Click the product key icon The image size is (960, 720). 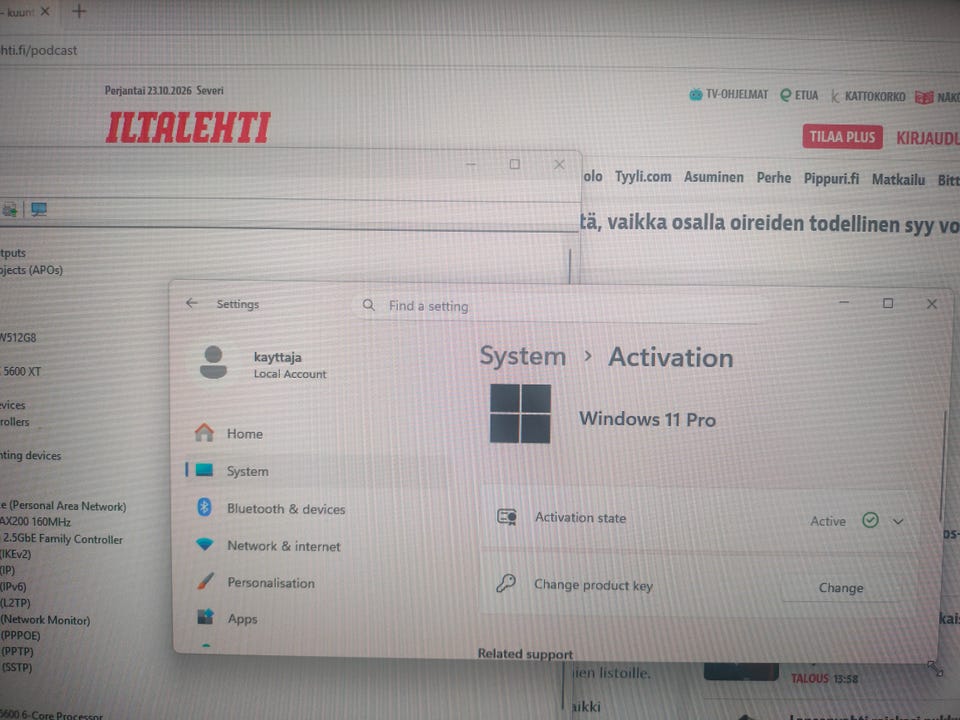pos(506,583)
